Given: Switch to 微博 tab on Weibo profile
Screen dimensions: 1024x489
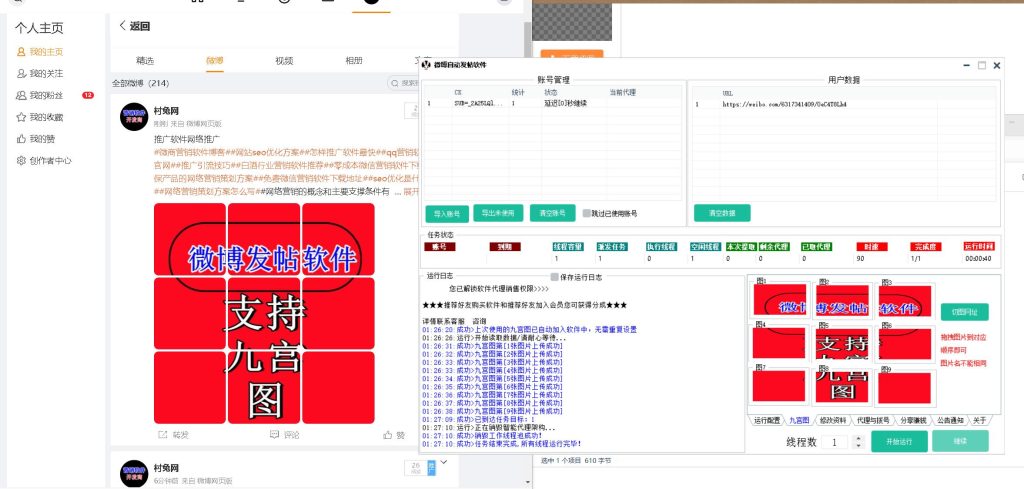Looking at the screenshot, I should [215, 61].
